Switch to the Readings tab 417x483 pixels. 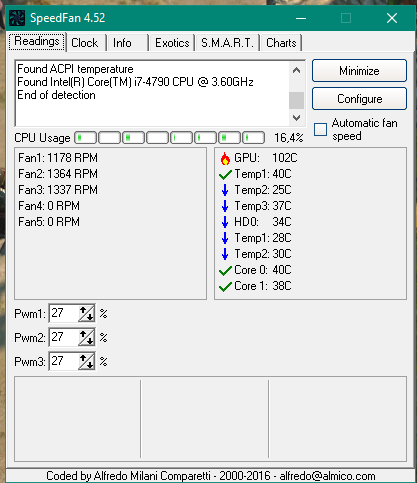[37, 42]
